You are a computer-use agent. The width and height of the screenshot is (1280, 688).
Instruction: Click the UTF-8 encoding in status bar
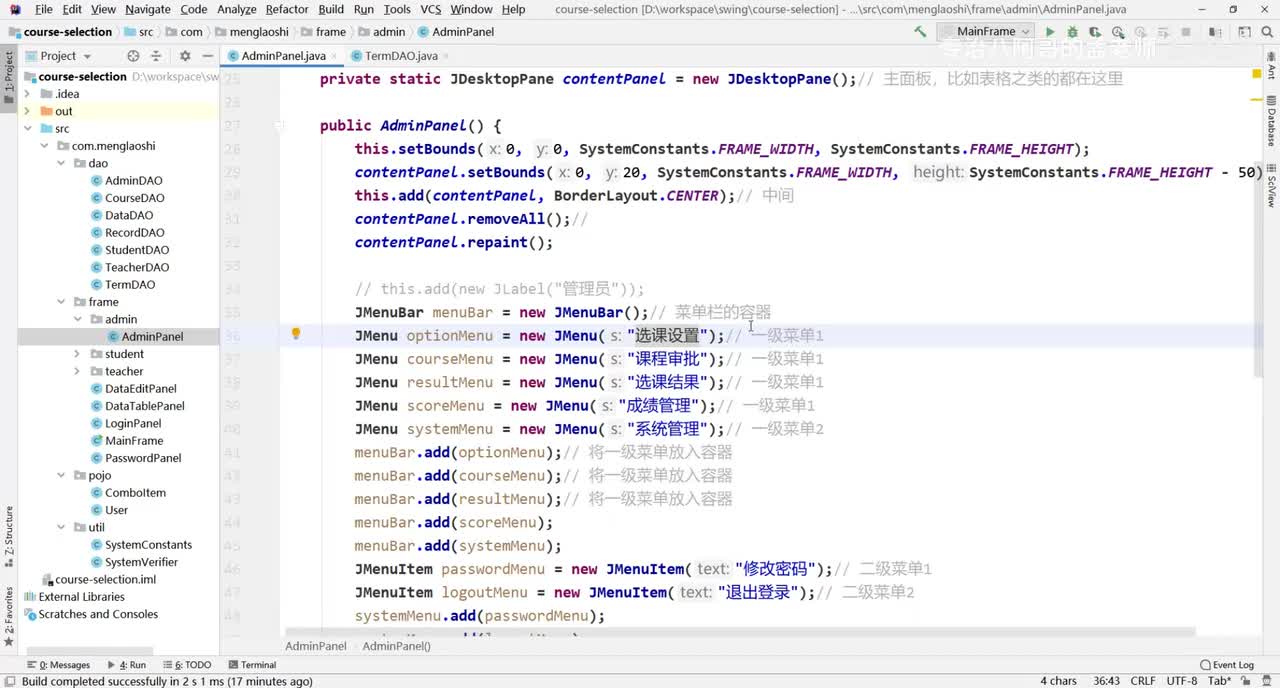point(1182,681)
